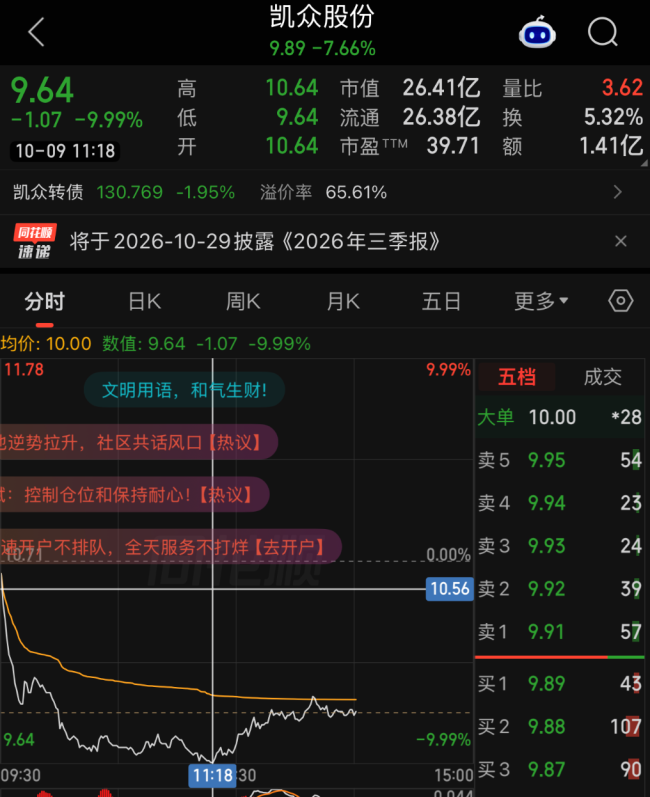
Task: Select 买1 price 9.89 row
Action: 560,684
